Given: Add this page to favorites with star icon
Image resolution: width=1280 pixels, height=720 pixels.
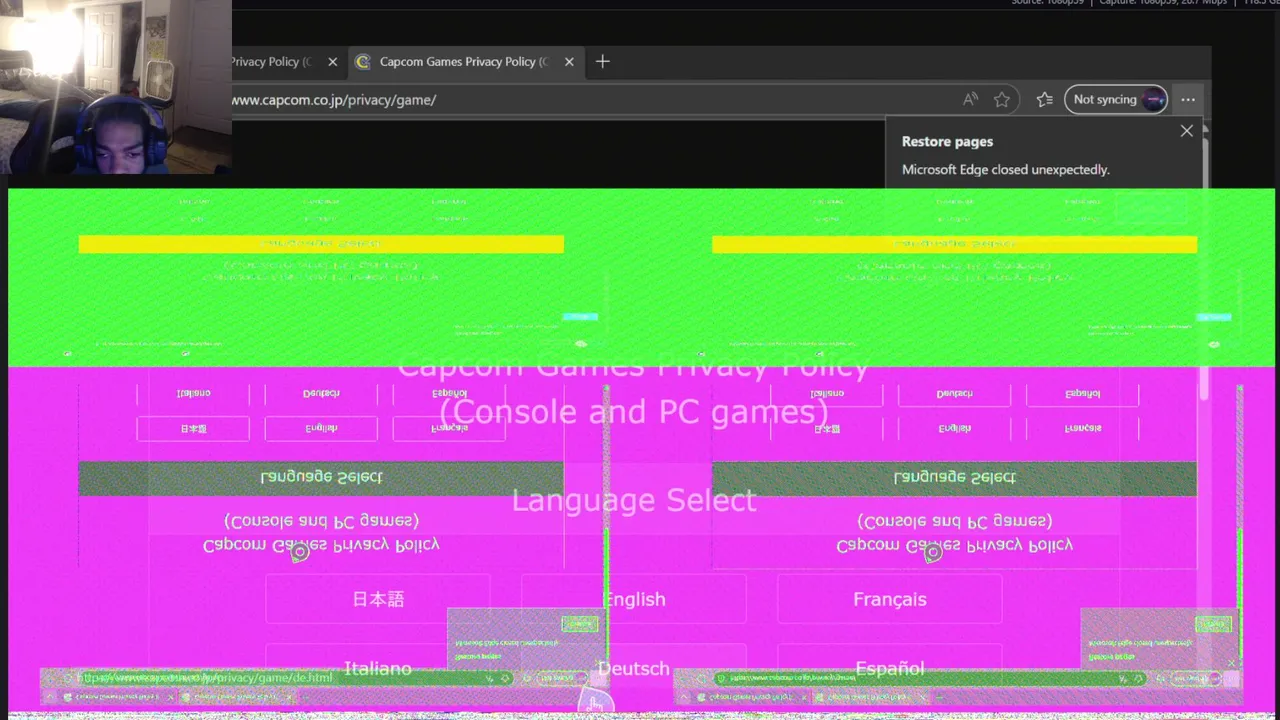Looking at the screenshot, I should pos(1002,100).
